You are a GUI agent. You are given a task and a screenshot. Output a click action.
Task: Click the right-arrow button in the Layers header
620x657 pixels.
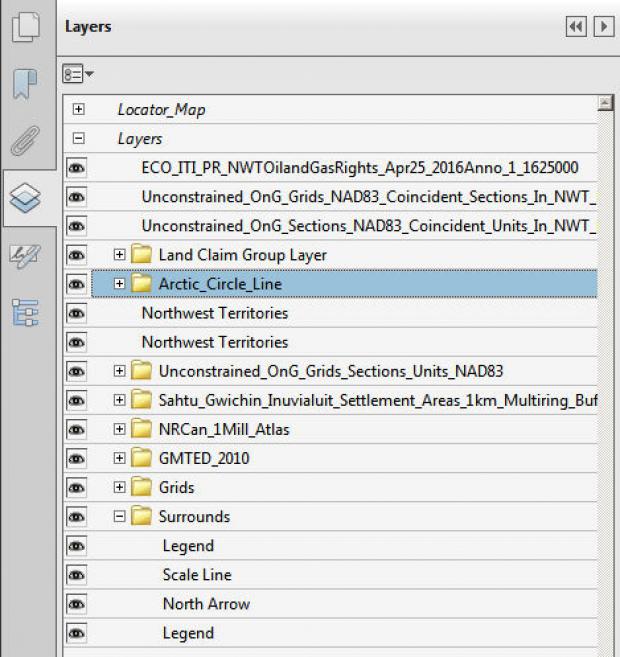click(x=604, y=27)
